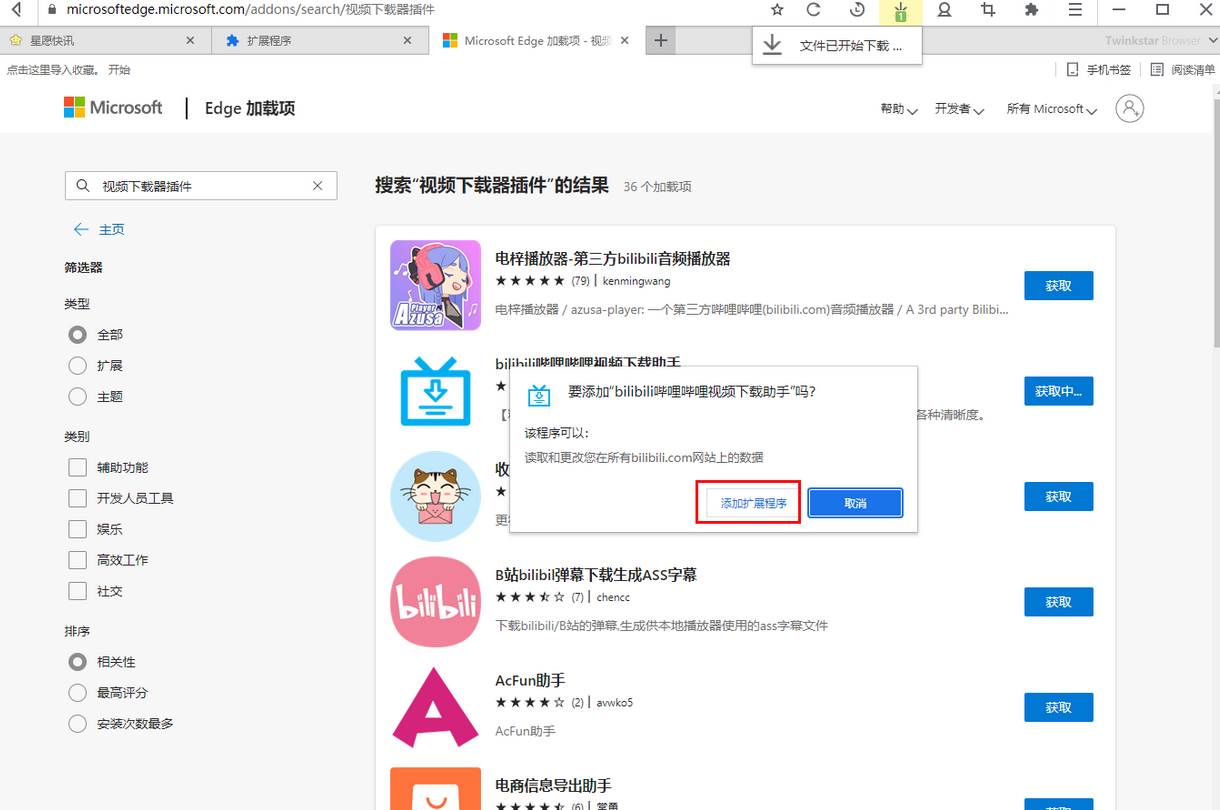This screenshot has height=810, width=1220.
Task: Open the AcFun helper logo icon
Action: click(435, 708)
